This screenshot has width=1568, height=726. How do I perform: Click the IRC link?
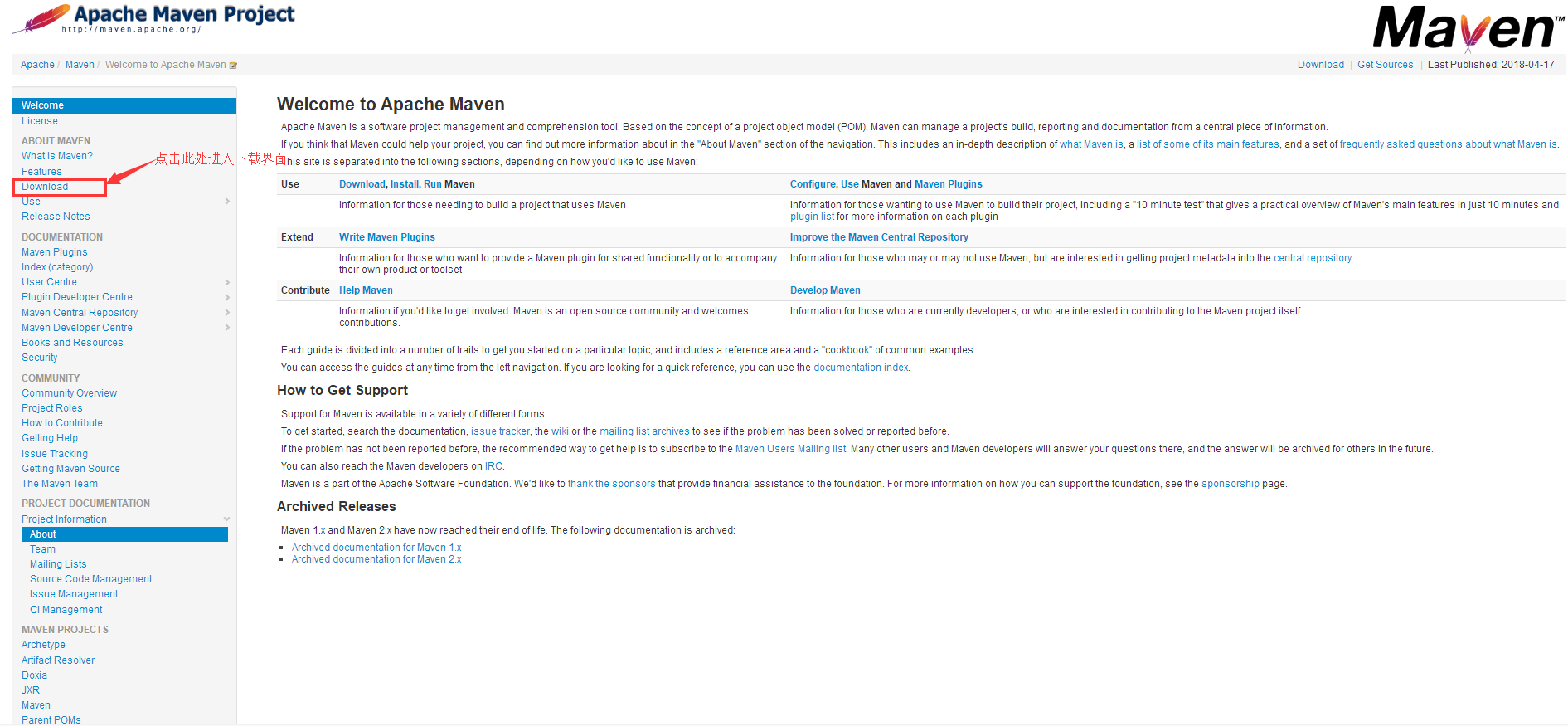tap(493, 466)
